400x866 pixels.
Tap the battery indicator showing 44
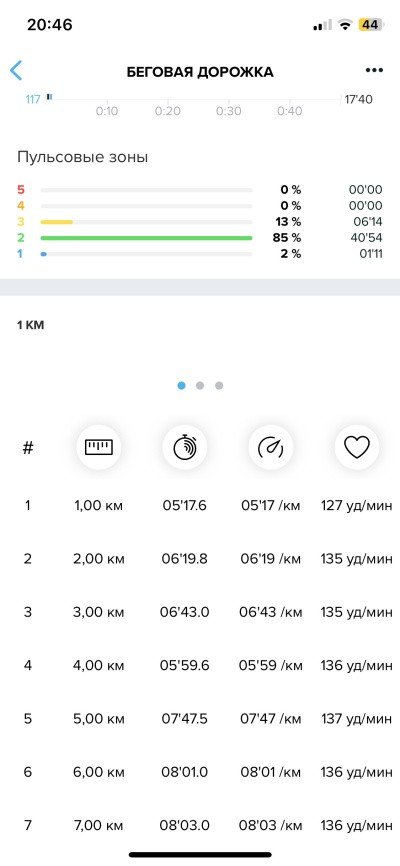pos(371,25)
